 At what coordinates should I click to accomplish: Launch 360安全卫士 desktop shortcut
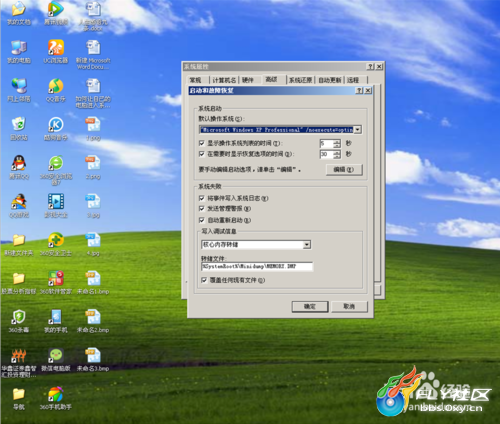[x=56, y=240]
